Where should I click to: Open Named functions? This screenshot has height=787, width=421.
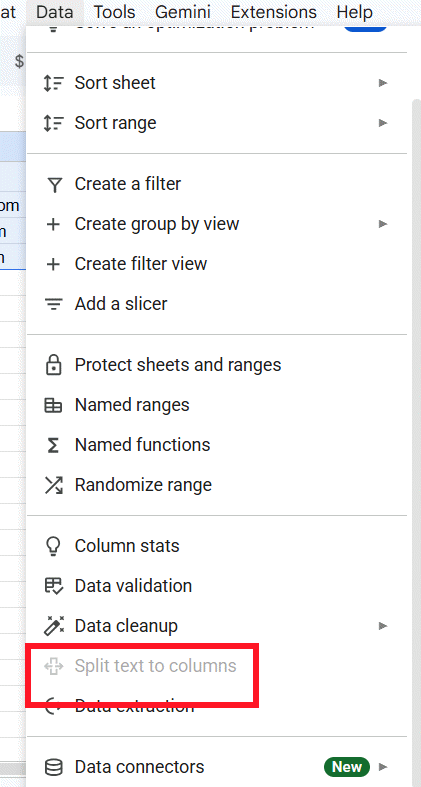click(x=219, y=445)
